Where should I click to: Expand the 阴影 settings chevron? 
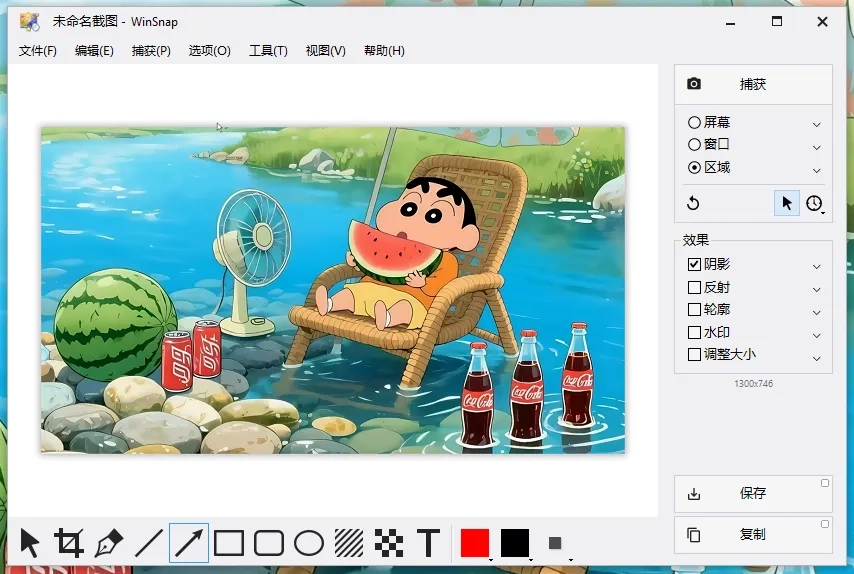[816, 266]
